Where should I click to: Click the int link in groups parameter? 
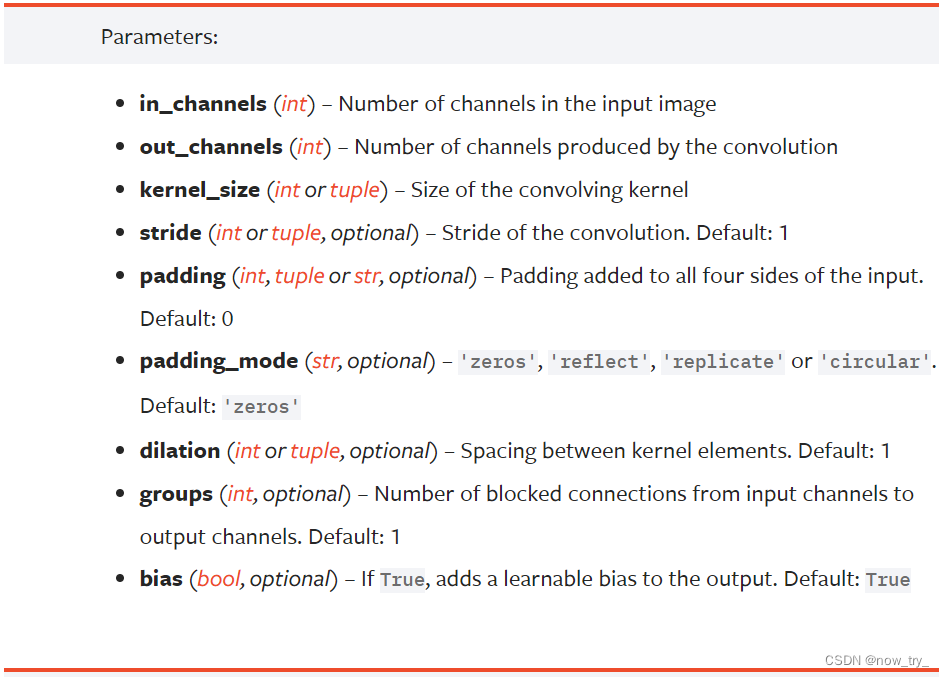240,494
